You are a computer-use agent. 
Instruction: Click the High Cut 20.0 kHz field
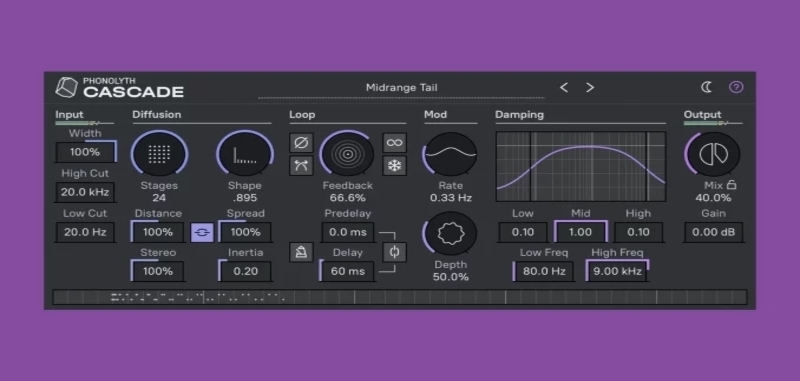tap(85, 192)
